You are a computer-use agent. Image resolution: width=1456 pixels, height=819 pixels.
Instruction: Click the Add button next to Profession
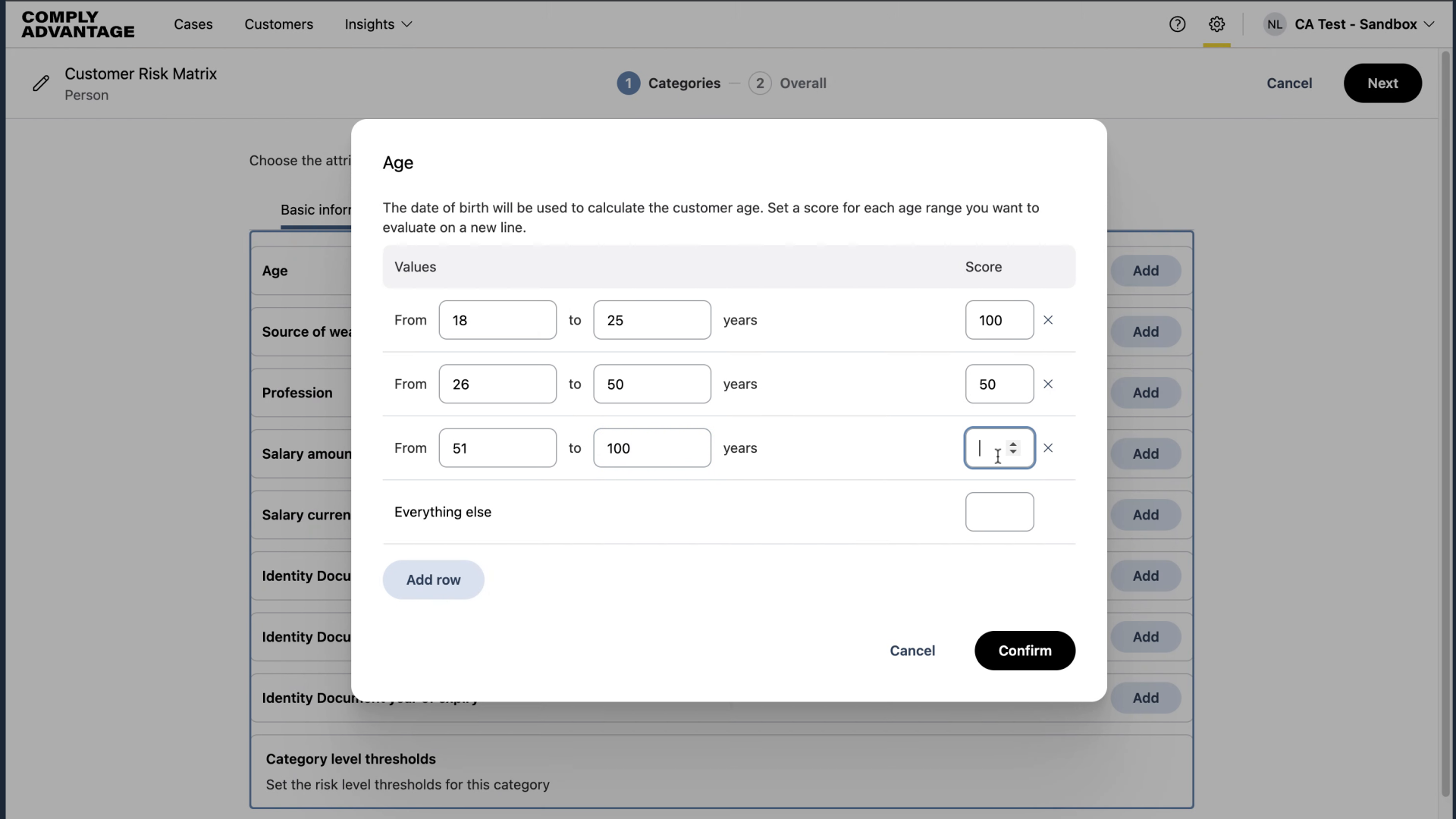pyautogui.click(x=1145, y=392)
